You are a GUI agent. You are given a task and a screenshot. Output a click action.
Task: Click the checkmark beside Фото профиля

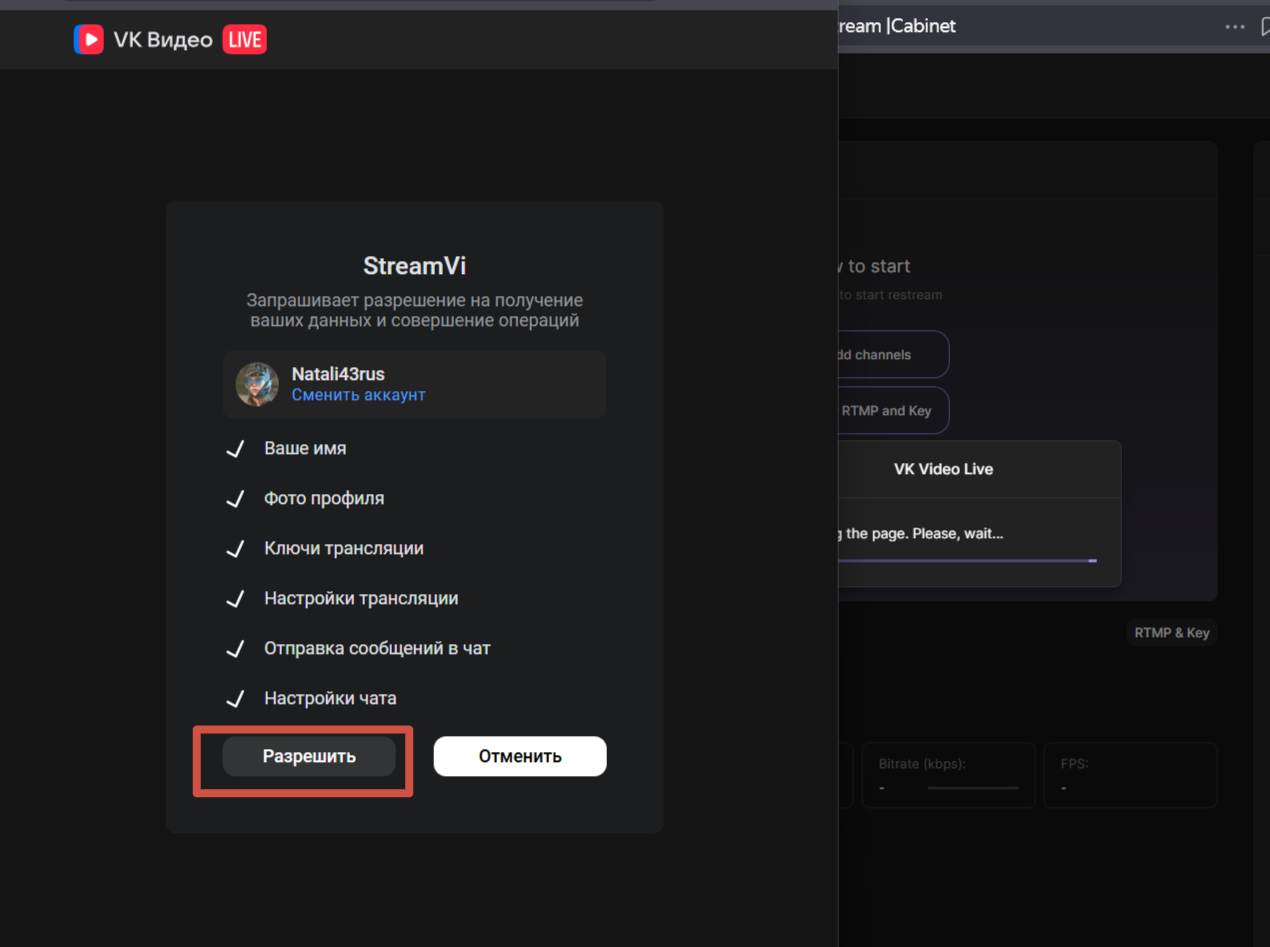click(x=235, y=499)
